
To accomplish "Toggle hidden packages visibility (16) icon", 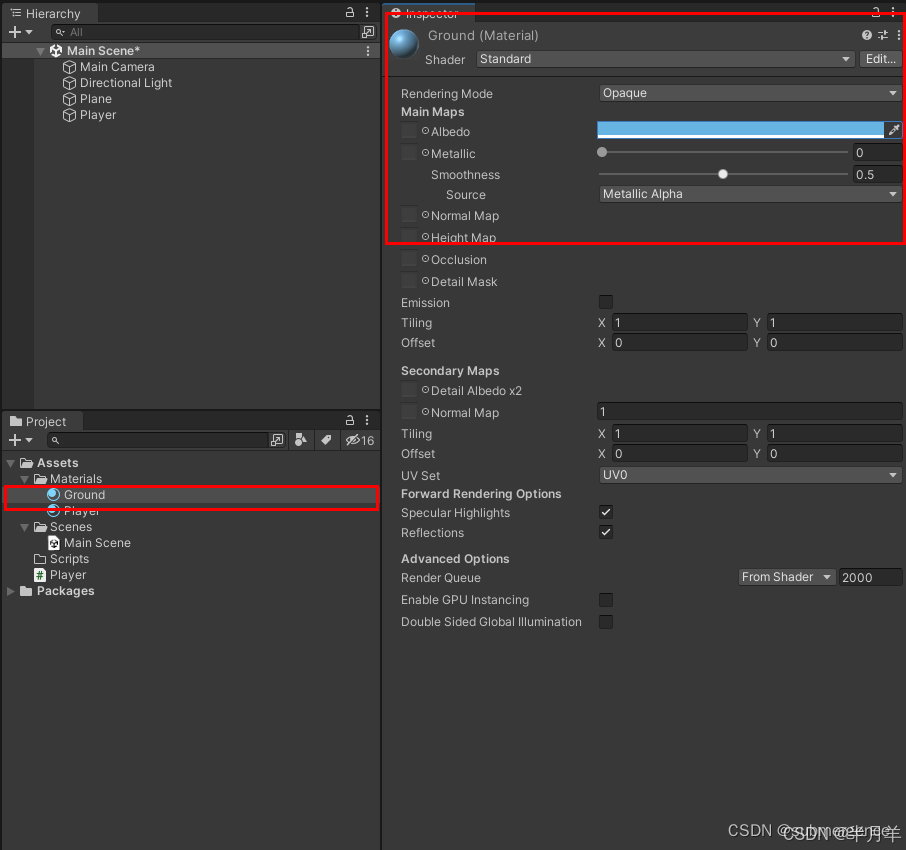I will pyautogui.click(x=360, y=440).
